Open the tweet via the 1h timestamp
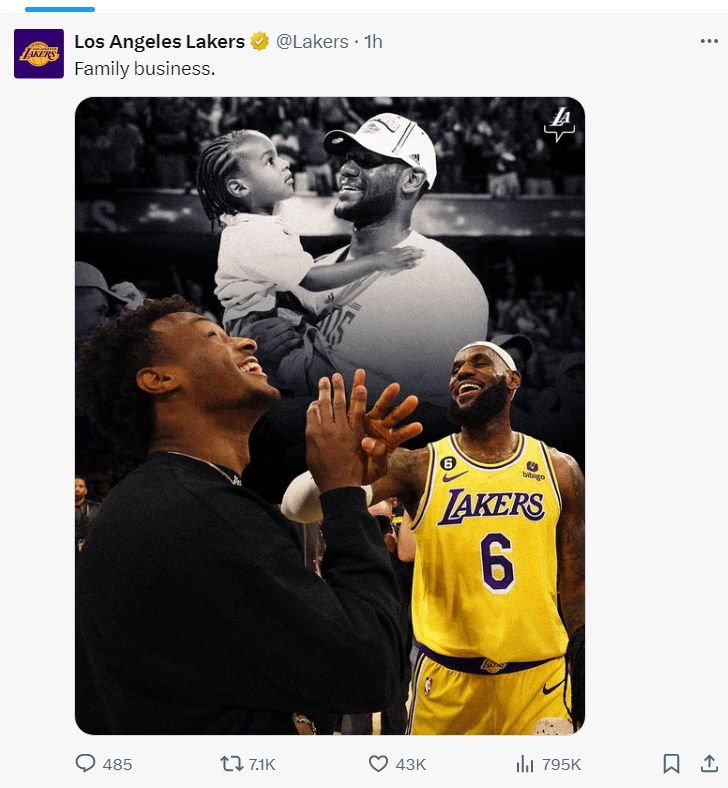This screenshot has width=728, height=788. tap(373, 41)
